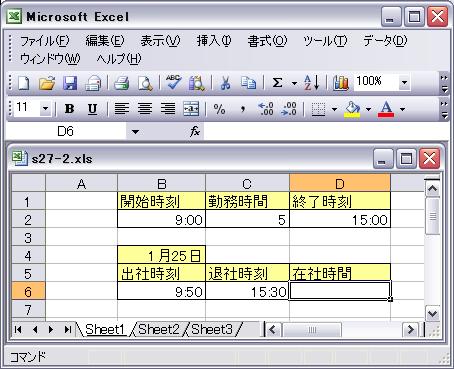Click the Sort Ascending A-Z icon
This screenshot has width=454, height=369.
(312, 83)
